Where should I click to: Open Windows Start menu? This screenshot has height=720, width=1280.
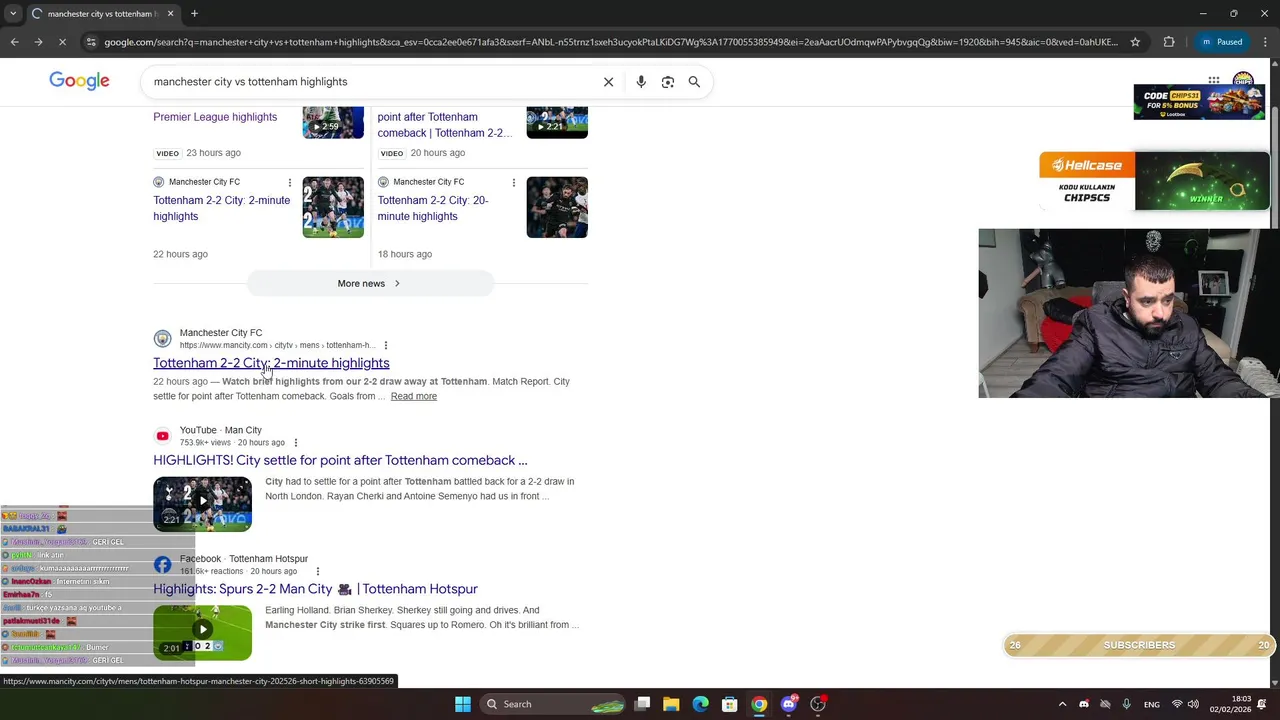coord(463,704)
